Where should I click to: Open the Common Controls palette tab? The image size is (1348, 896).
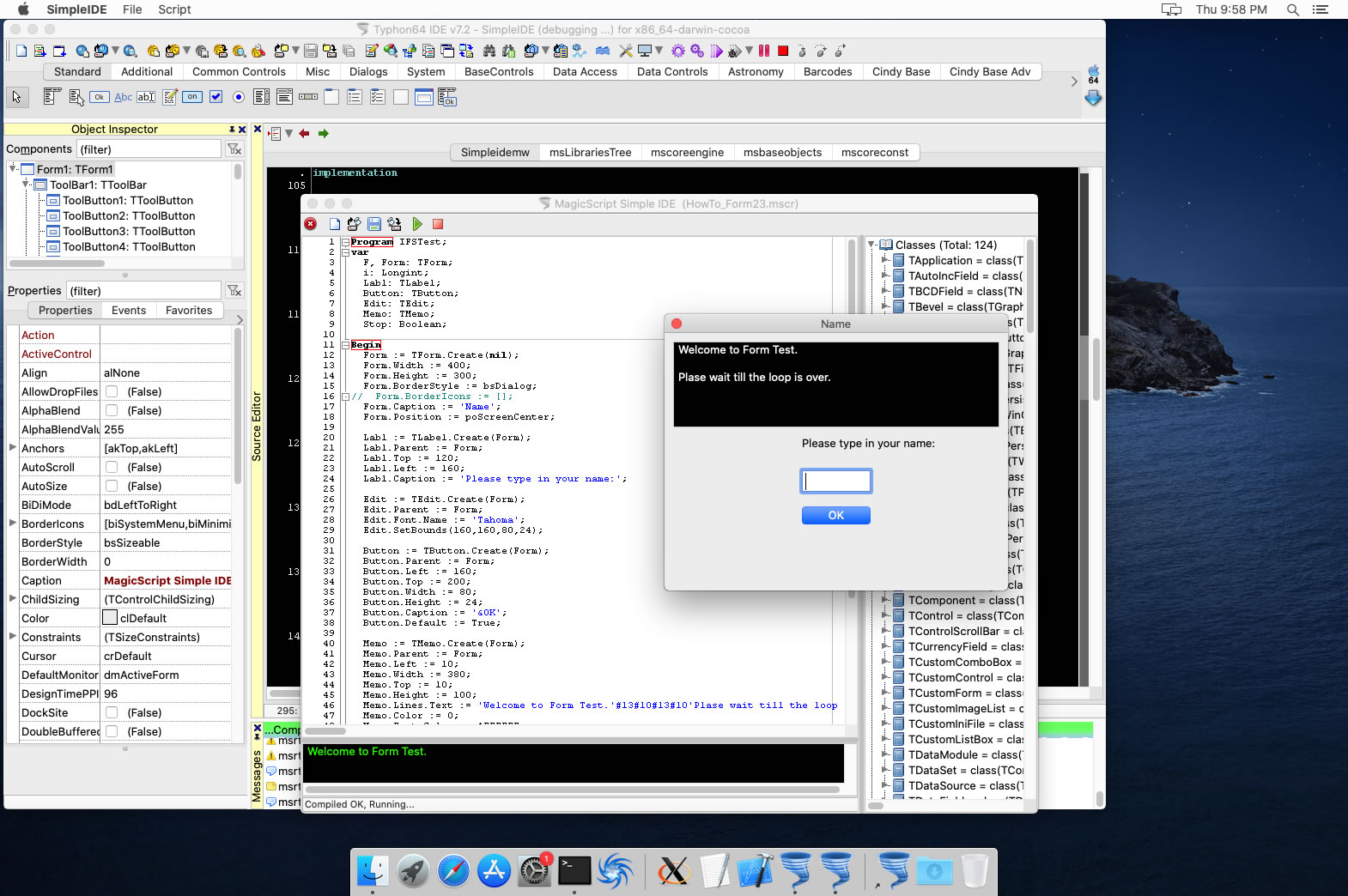click(x=239, y=72)
